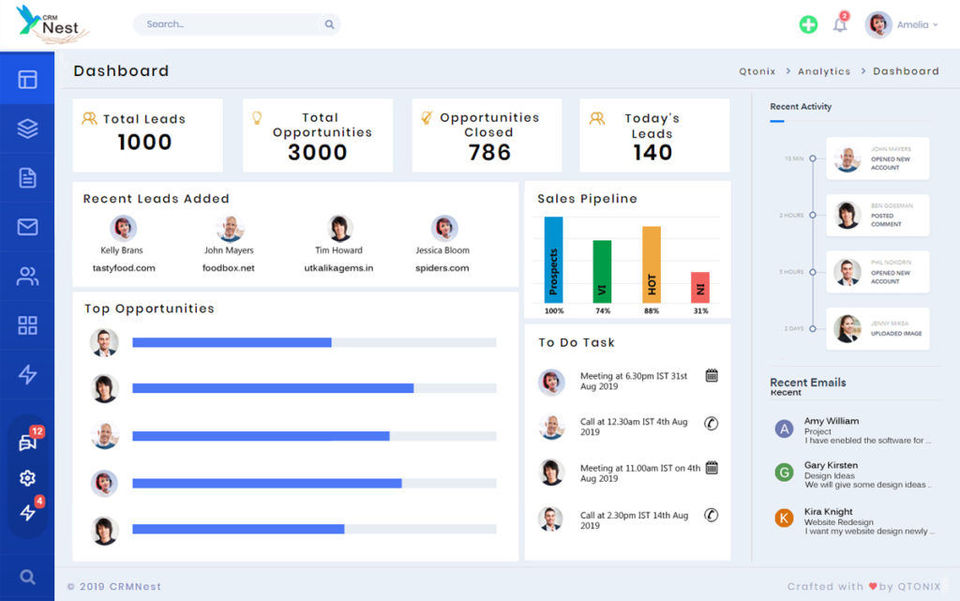This screenshot has width=960, height=601.
Task: Open the four-square grid sidebar icon
Action: [x=28, y=325]
